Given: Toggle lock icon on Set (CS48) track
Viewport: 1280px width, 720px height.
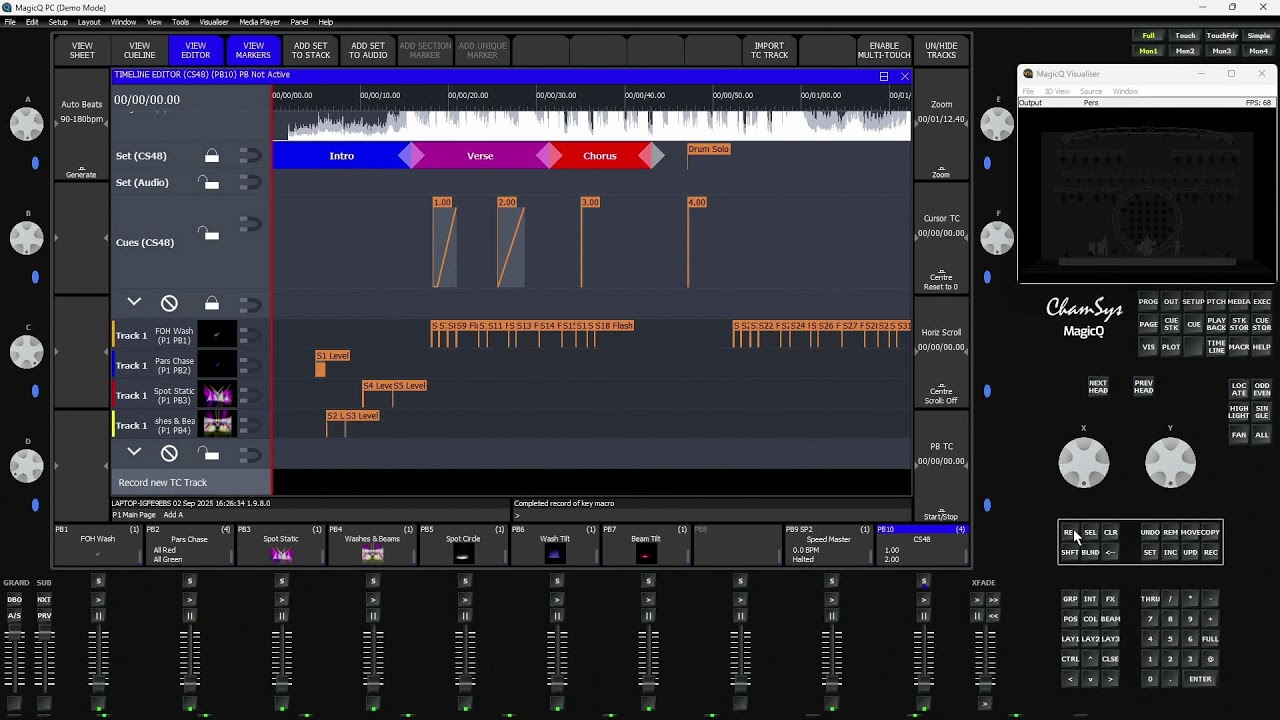Looking at the screenshot, I should tap(212, 156).
